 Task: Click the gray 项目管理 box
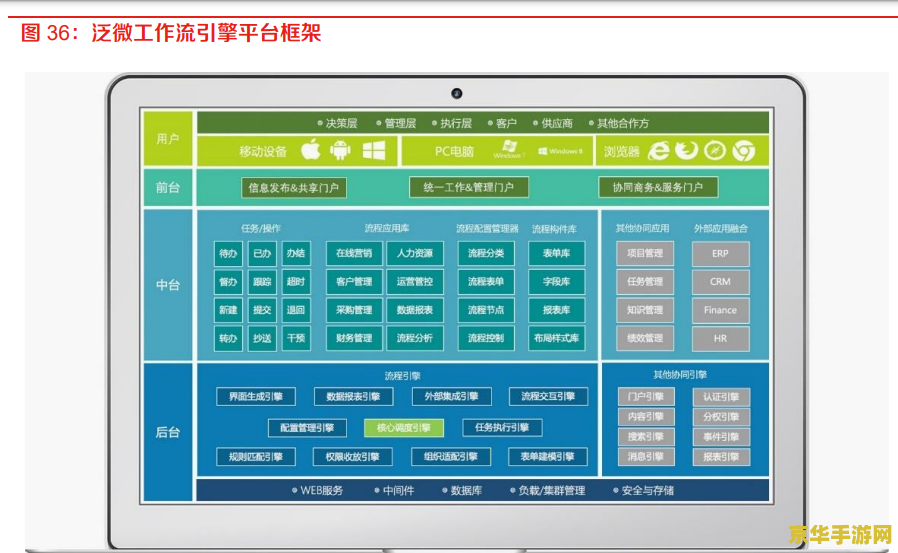coord(645,254)
